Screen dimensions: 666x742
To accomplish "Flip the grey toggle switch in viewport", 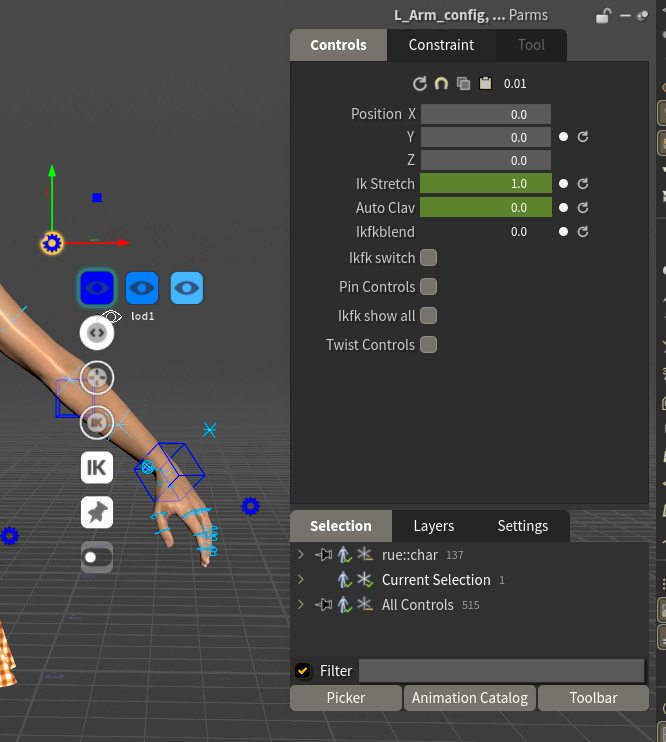I will (x=97, y=557).
